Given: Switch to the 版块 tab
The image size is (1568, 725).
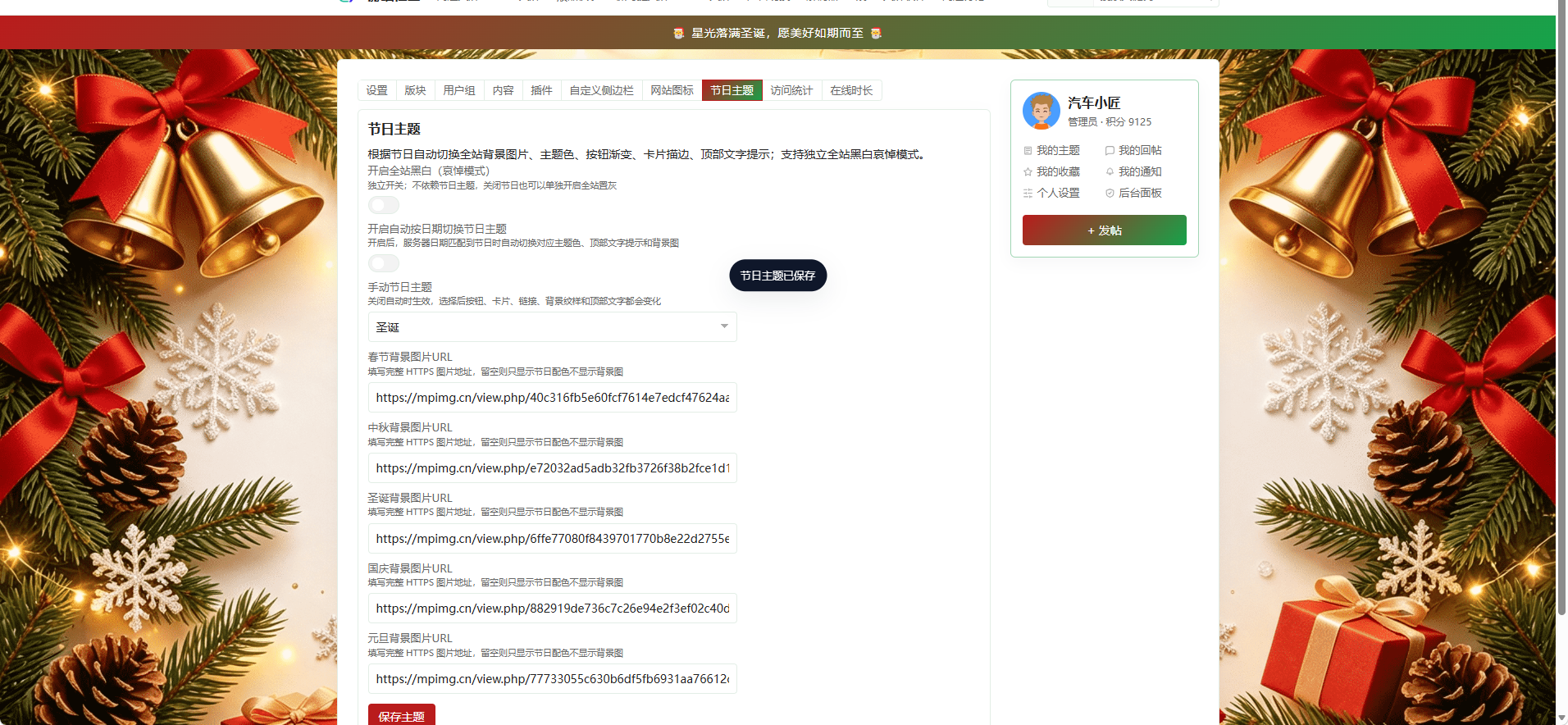Looking at the screenshot, I should coord(416,90).
